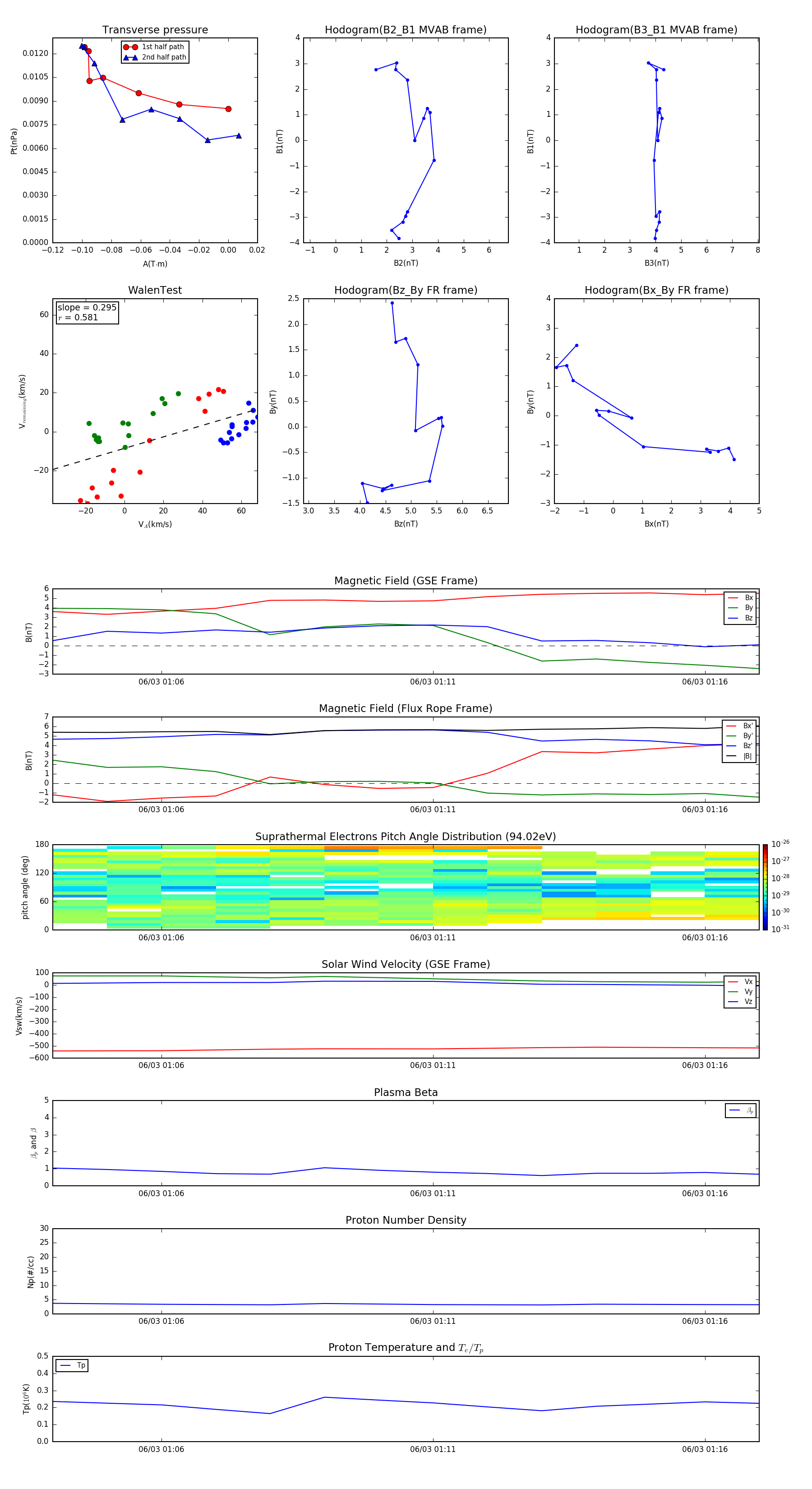The height and width of the screenshot is (1489, 812).
Task: Click the Bx' legend entry in flux rope plot
Action: (x=739, y=726)
